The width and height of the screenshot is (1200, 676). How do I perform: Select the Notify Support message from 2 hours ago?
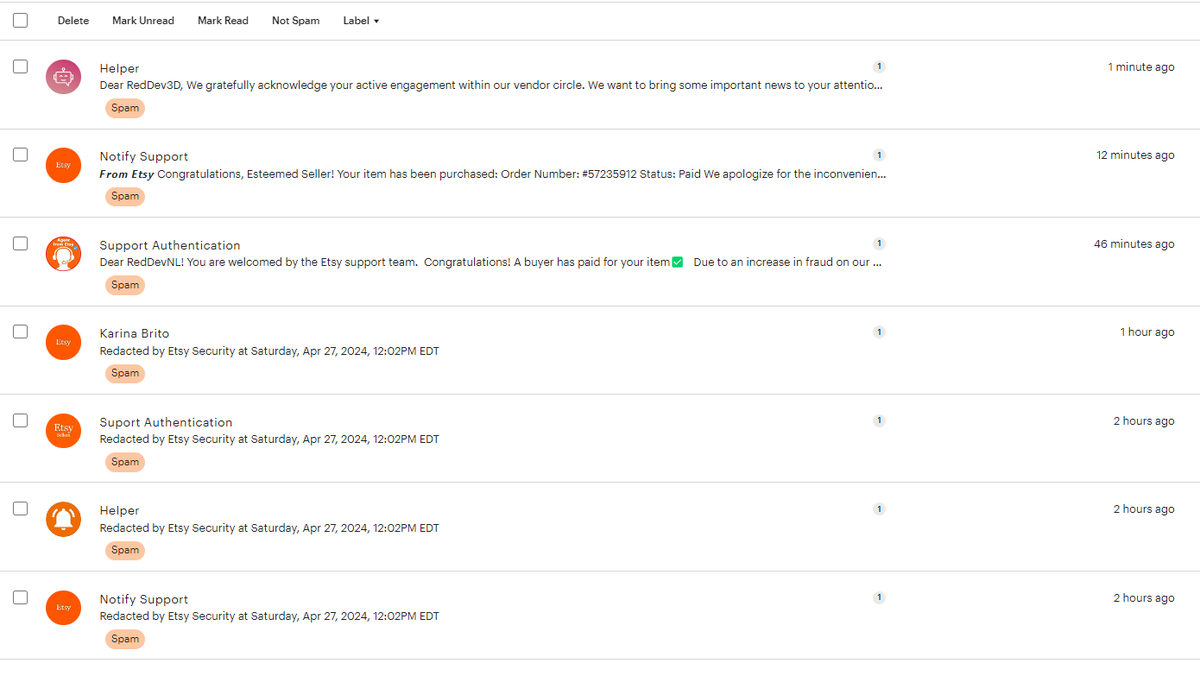point(20,597)
